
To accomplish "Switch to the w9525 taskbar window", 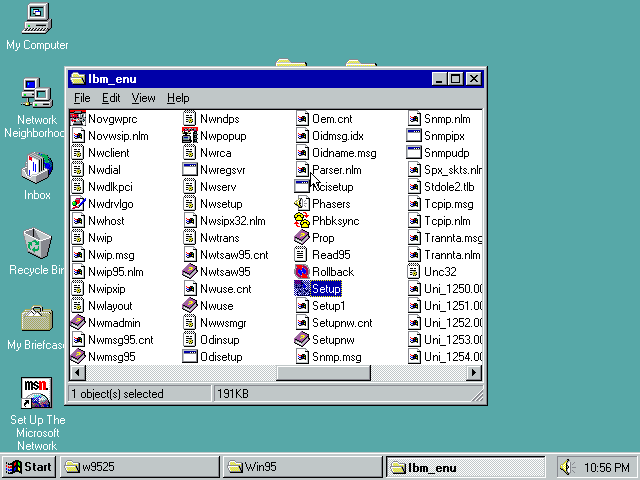I will (140, 467).
